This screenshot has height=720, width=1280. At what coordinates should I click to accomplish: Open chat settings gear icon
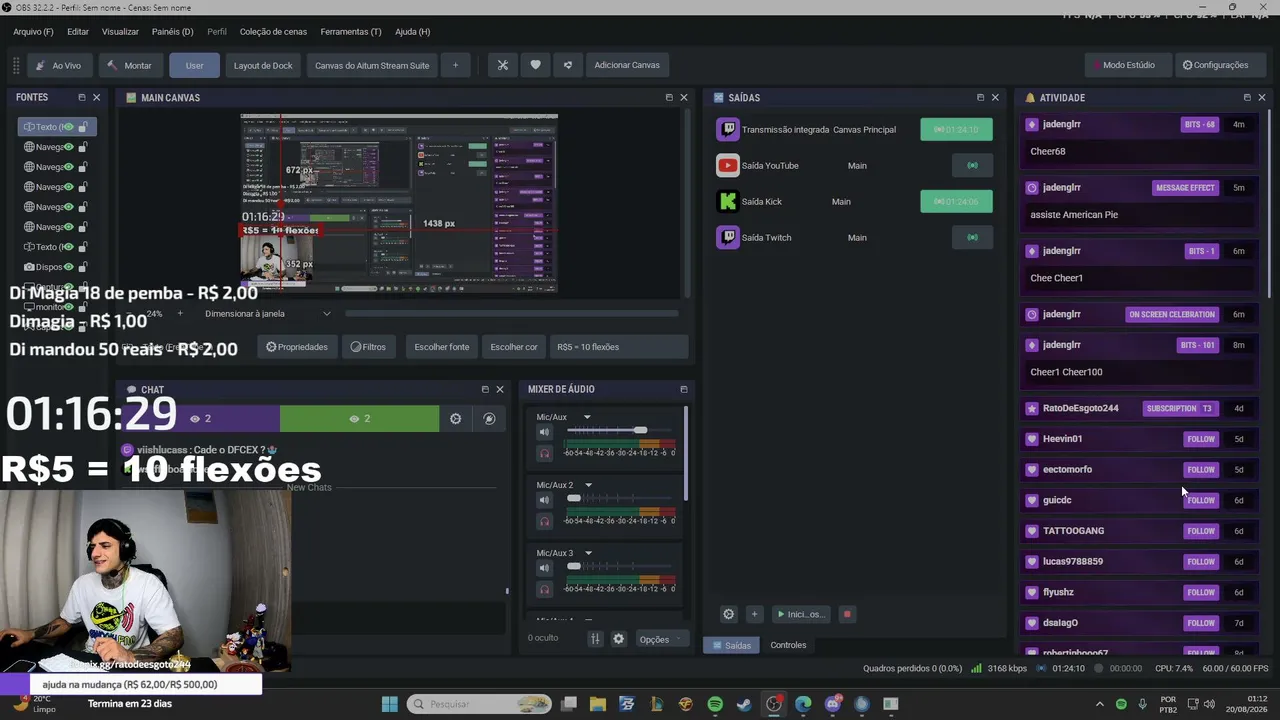click(455, 418)
